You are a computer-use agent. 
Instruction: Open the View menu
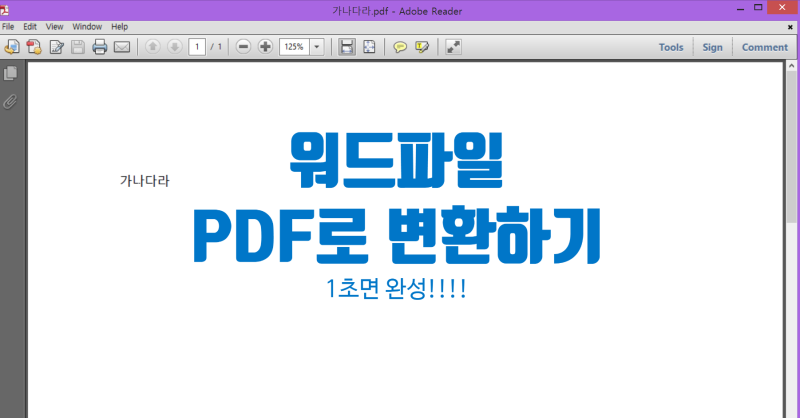[55, 27]
